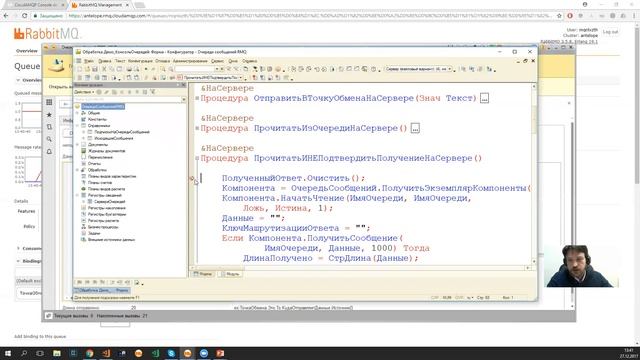Expand collapsed ОтправитьВТочкуОбменаНаСервере procedure body
The width and height of the screenshot is (640, 360).
click(x=484, y=98)
